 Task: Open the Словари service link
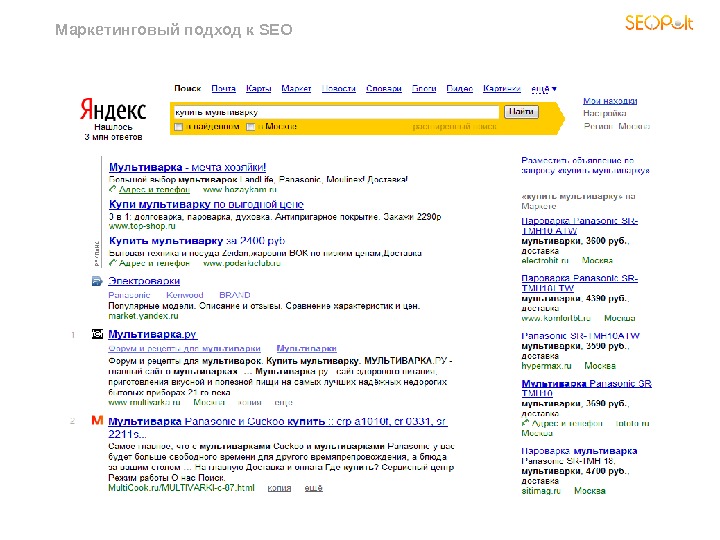pyautogui.click(x=384, y=89)
